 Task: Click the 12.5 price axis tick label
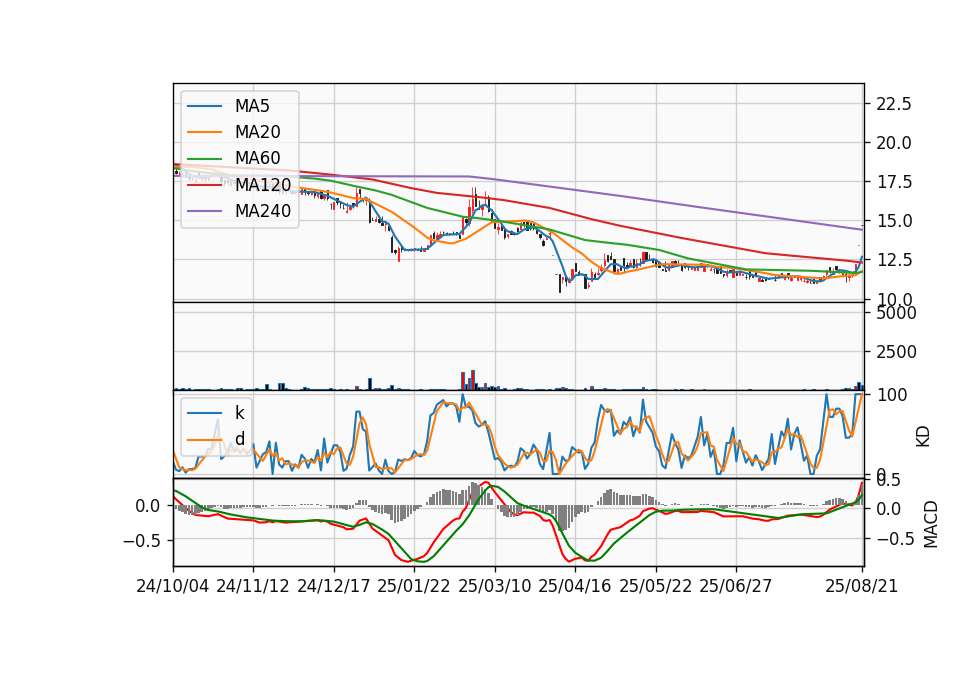point(894,260)
